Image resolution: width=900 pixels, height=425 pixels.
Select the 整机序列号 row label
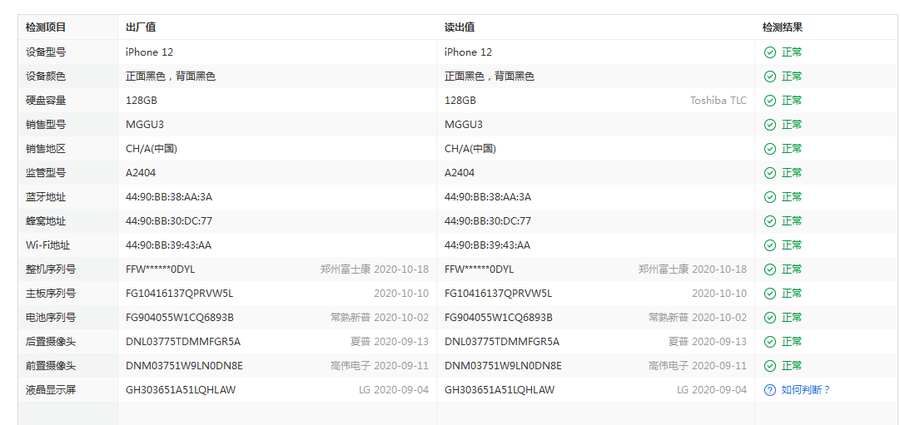[x=51, y=269]
